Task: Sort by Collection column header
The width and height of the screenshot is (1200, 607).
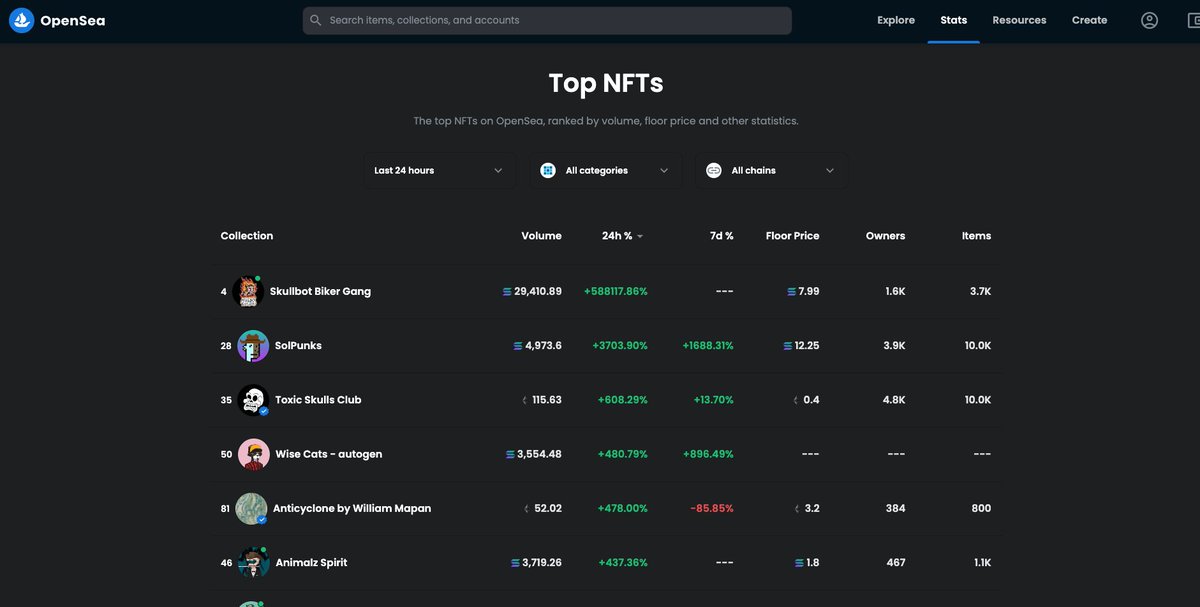Action: pyautogui.click(x=247, y=236)
